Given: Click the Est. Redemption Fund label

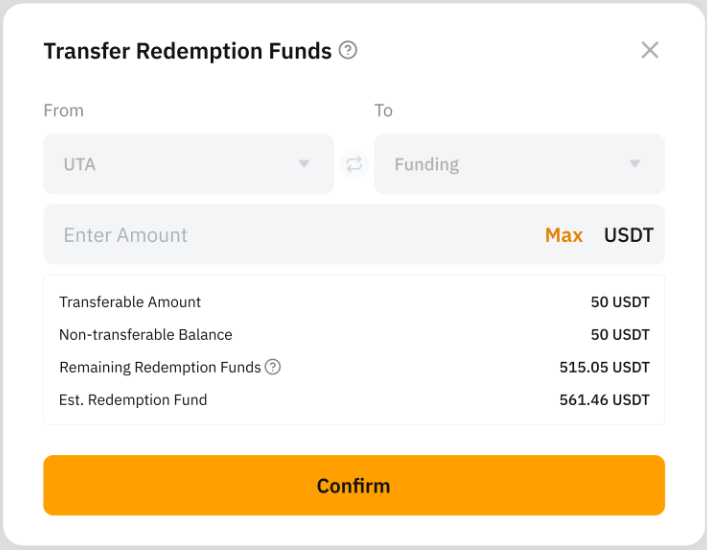Looking at the screenshot, I should 133,400.
